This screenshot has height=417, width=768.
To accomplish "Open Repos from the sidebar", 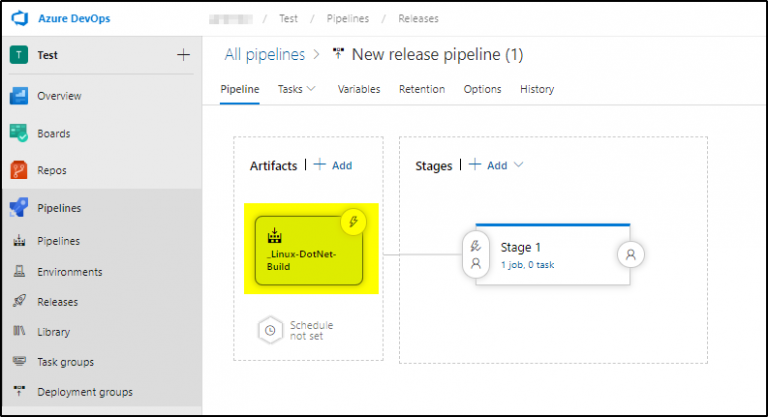I will [x=52, y=170].
